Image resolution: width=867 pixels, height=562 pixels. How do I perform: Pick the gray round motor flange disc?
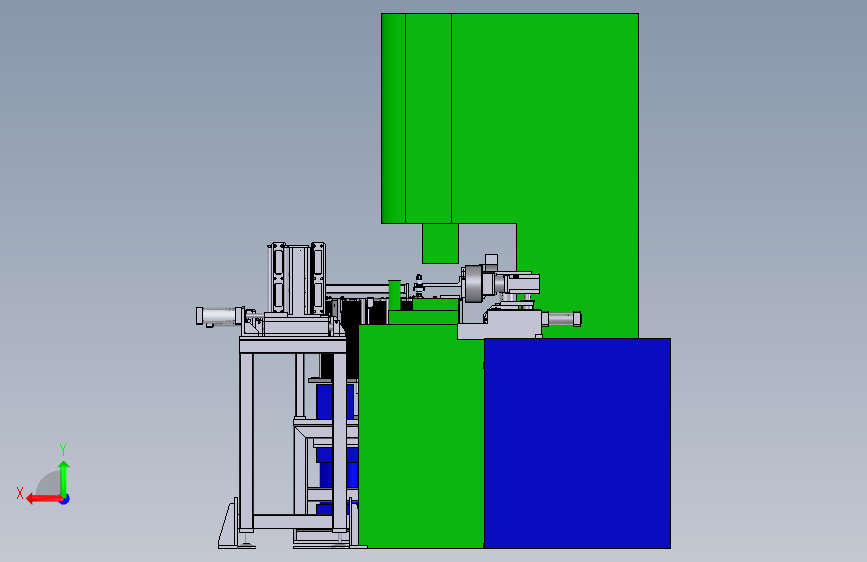(472, 284)
